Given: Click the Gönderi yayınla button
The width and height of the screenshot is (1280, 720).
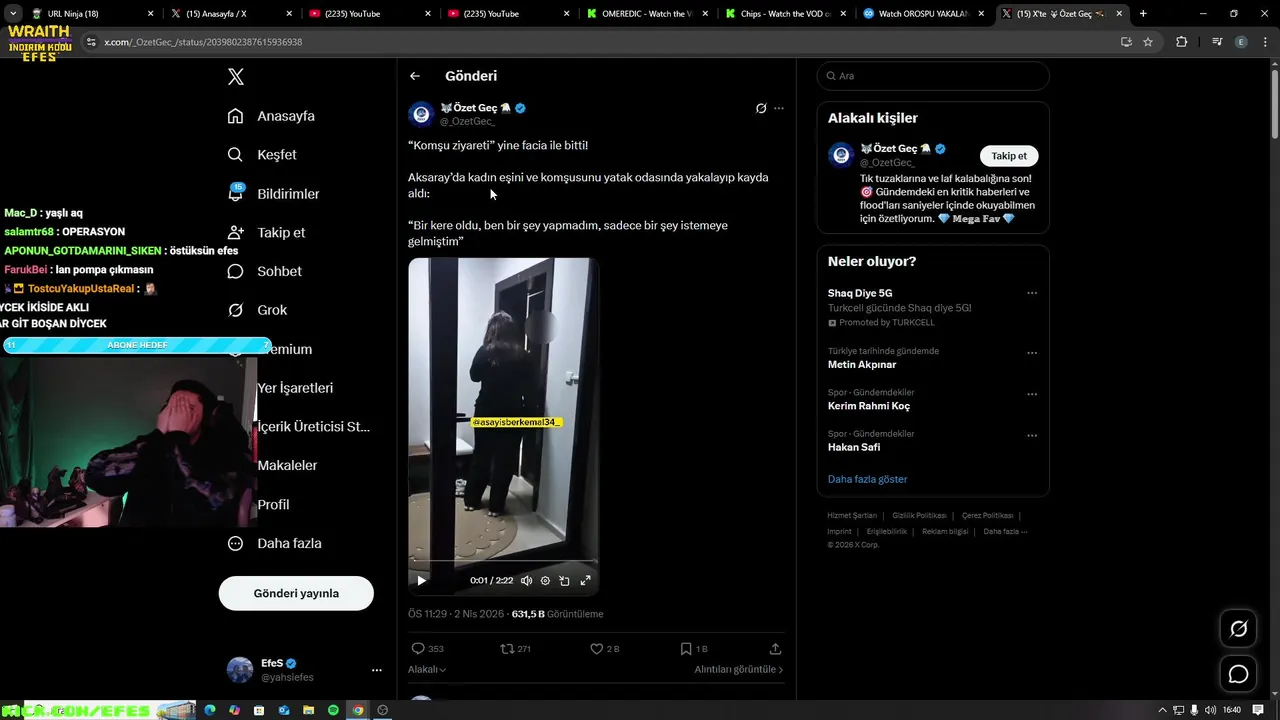Looking at the screenshot, I should pyautogui.click(x=296, y=593).
